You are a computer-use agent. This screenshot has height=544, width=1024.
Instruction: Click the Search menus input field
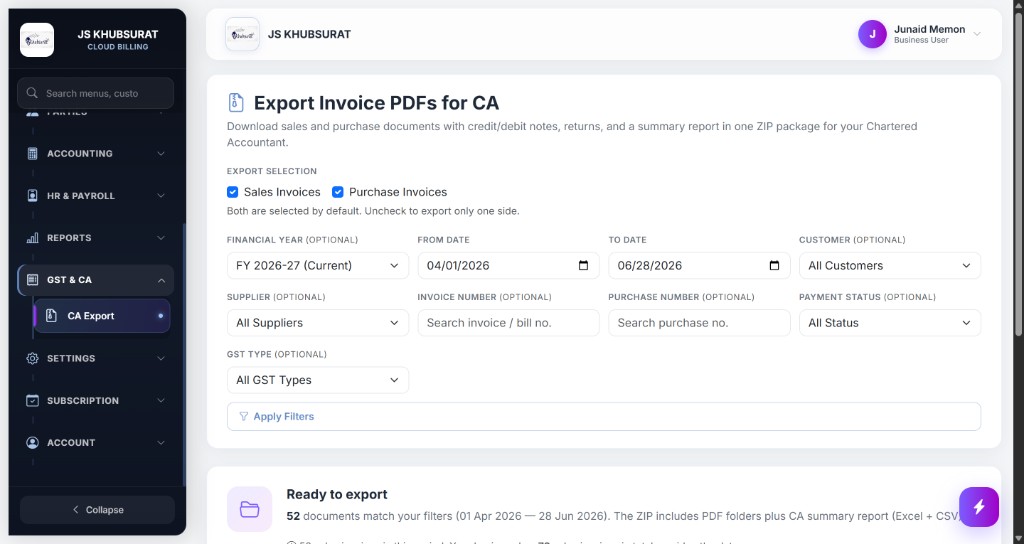95,93
